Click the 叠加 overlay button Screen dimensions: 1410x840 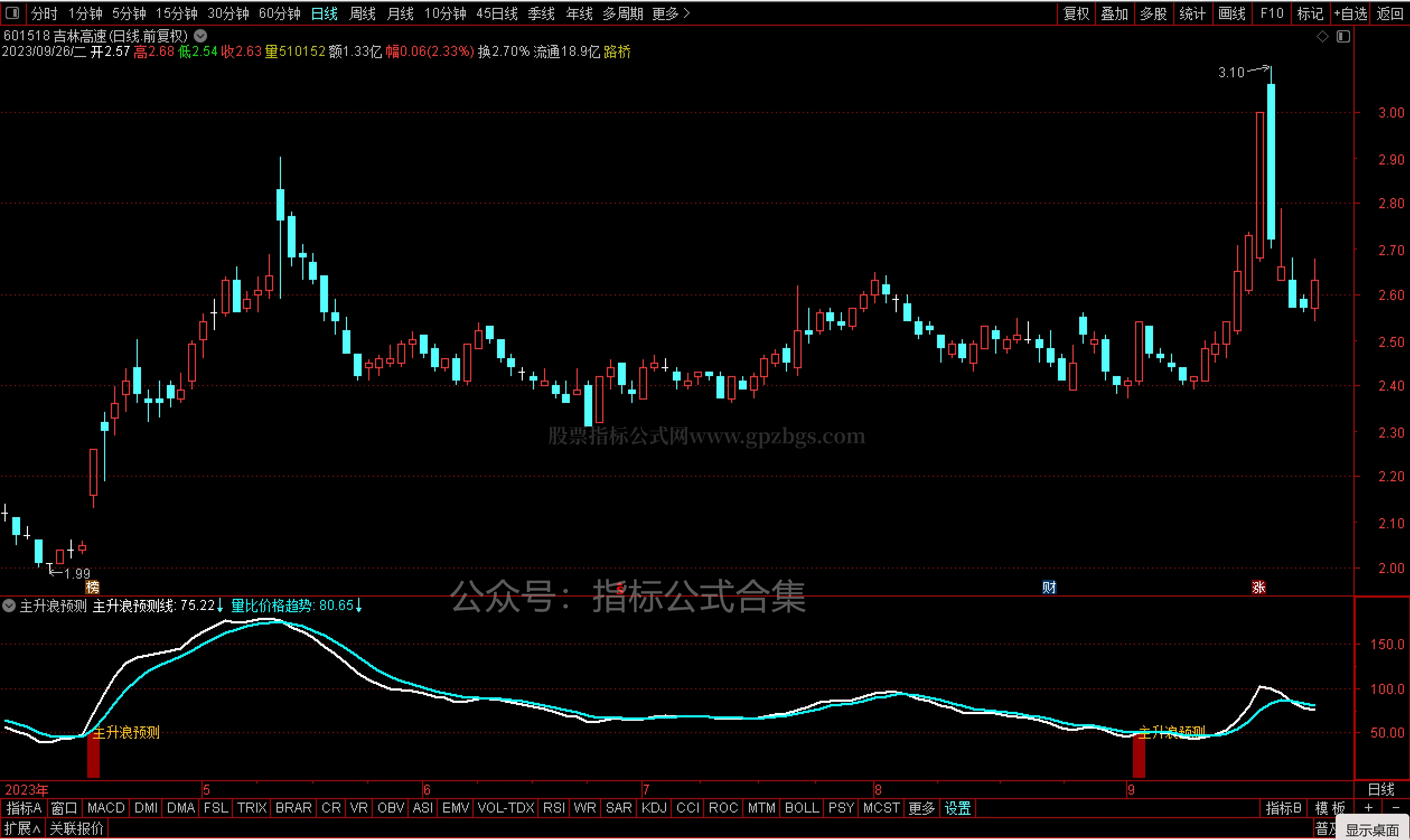coord(1114,13)
